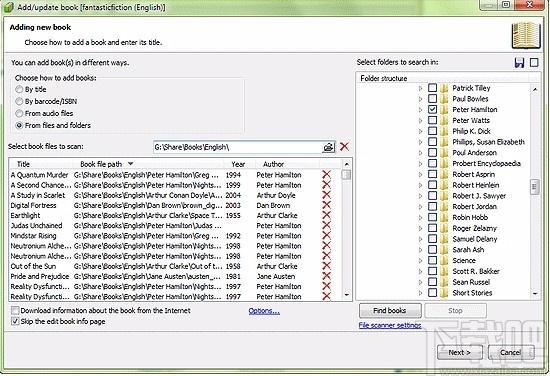Remove the A Study in Scarlet row via red X

pos(327,195)
